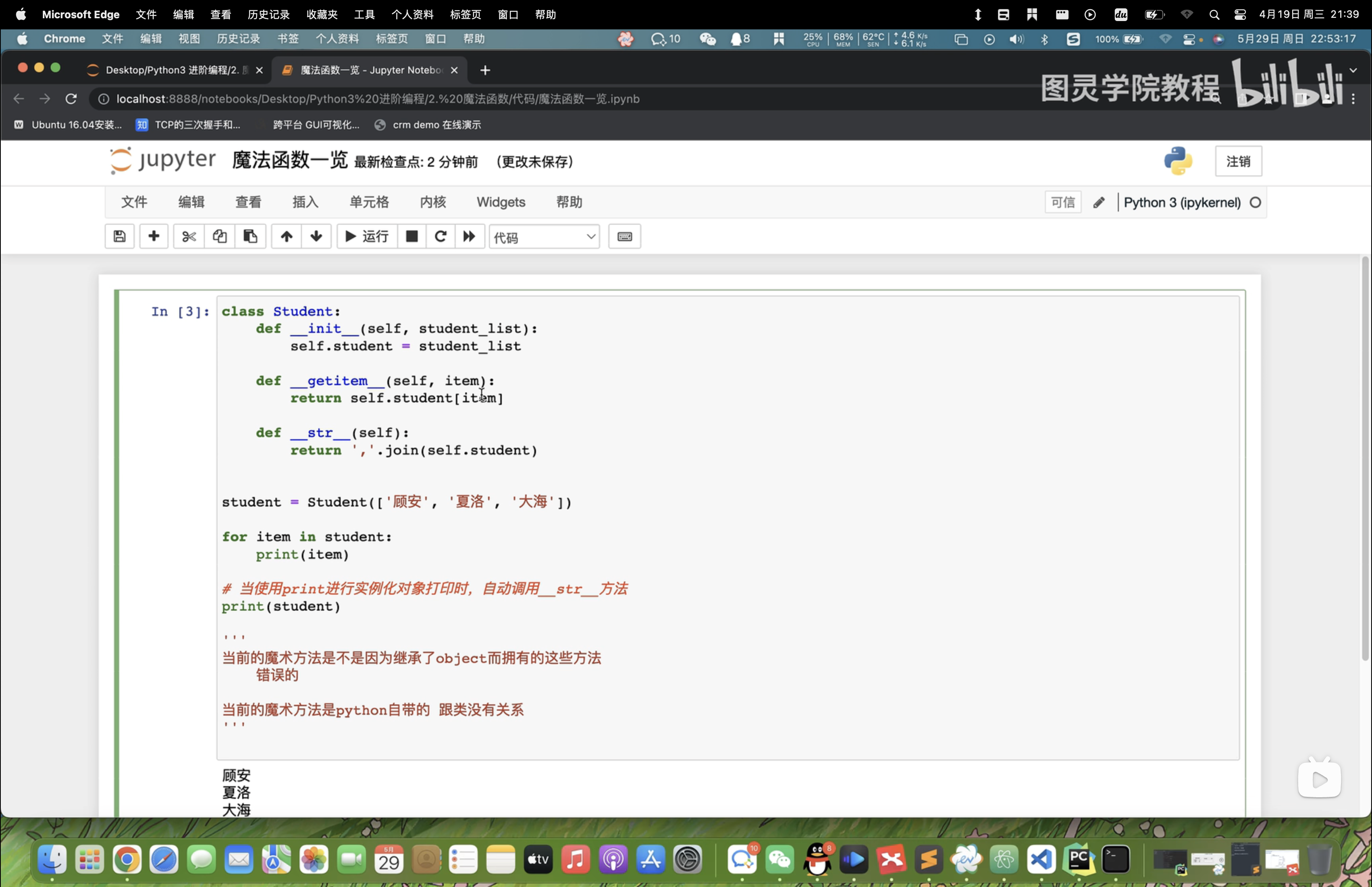Screen dimensions: 1372x887
Task: Click the 运行 run button
Action: (367, 236)
